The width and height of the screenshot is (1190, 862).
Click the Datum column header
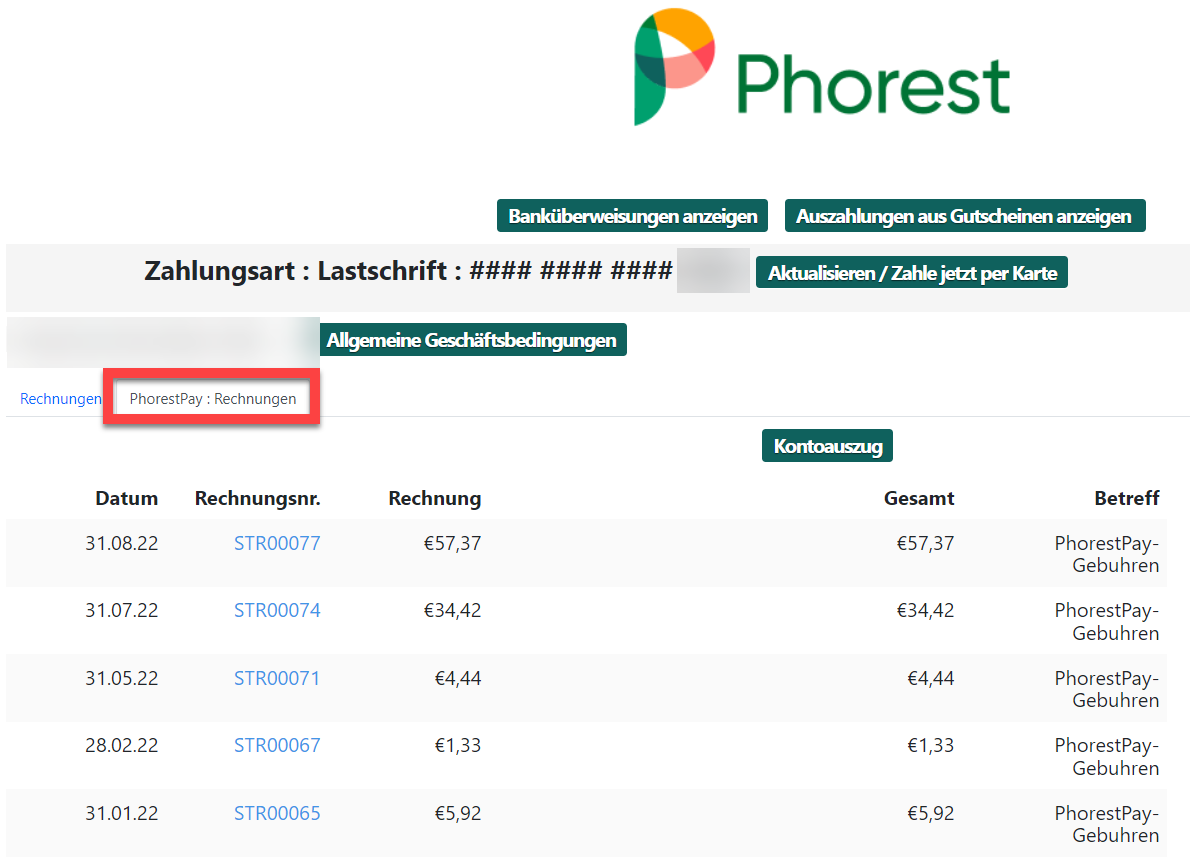(x=127, y=498)
